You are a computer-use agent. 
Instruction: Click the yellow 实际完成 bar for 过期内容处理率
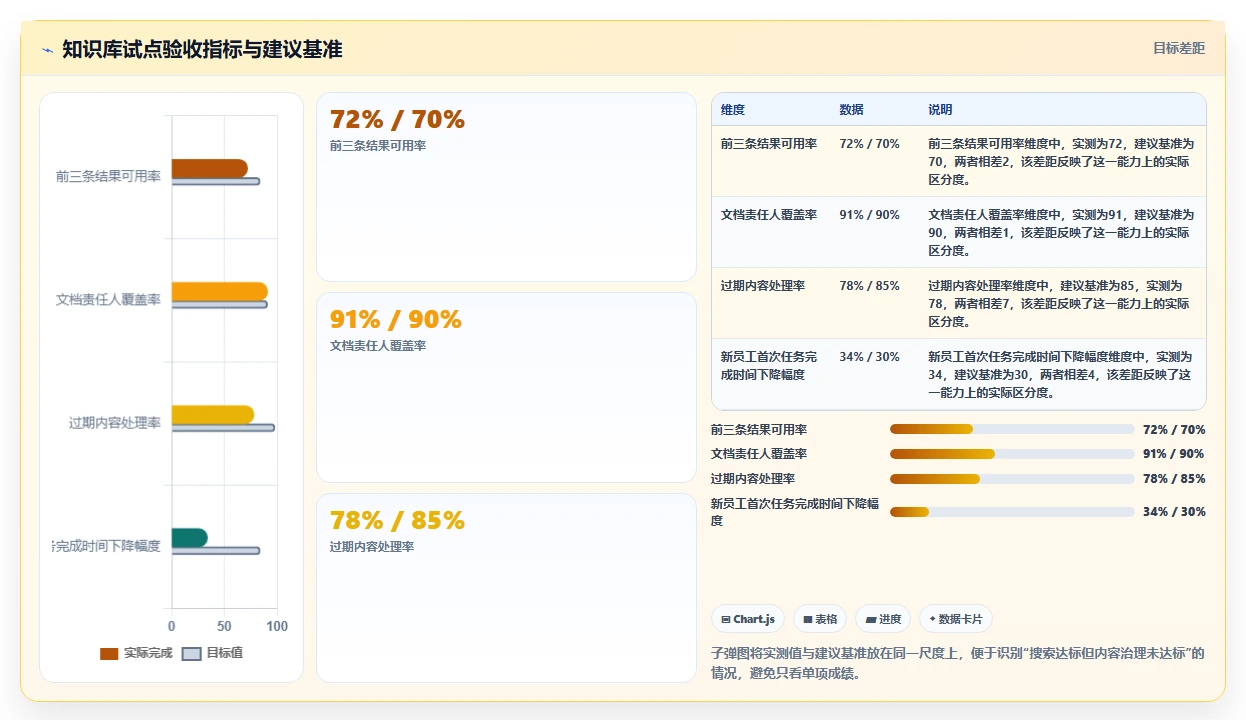click(213, 415)
